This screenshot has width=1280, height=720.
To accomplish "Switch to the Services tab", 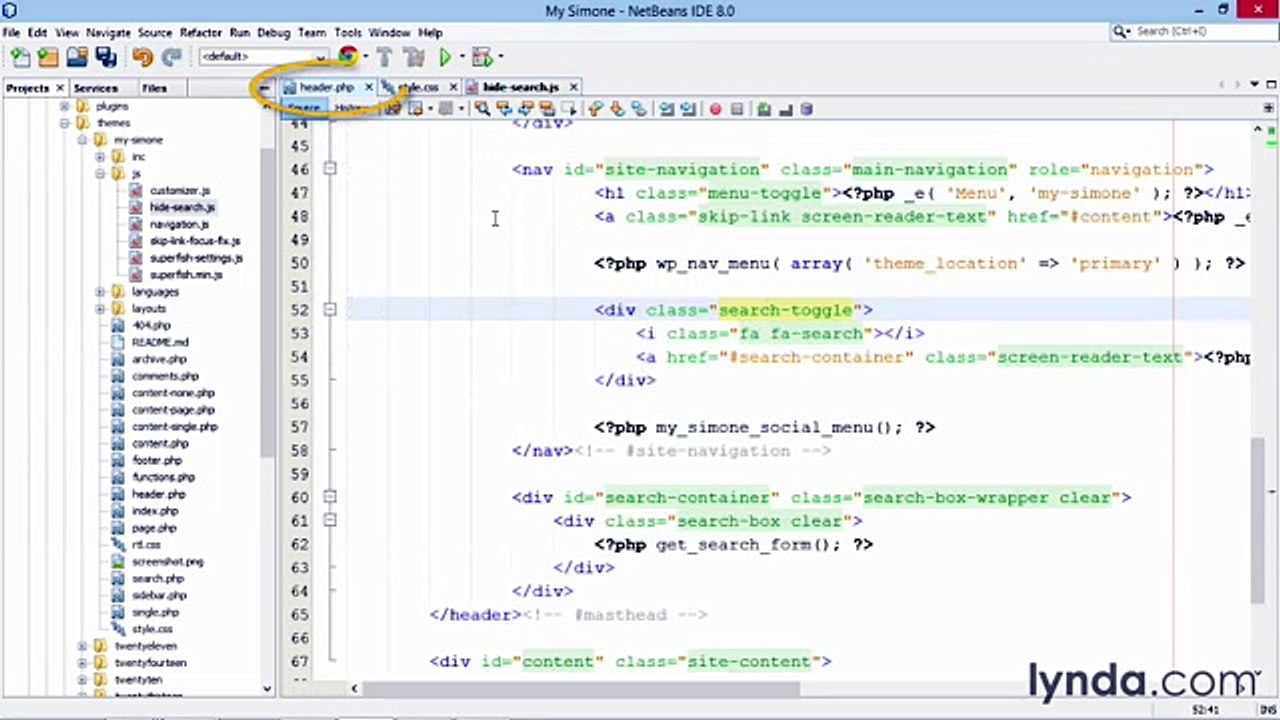I will click(x=96, y=88).
